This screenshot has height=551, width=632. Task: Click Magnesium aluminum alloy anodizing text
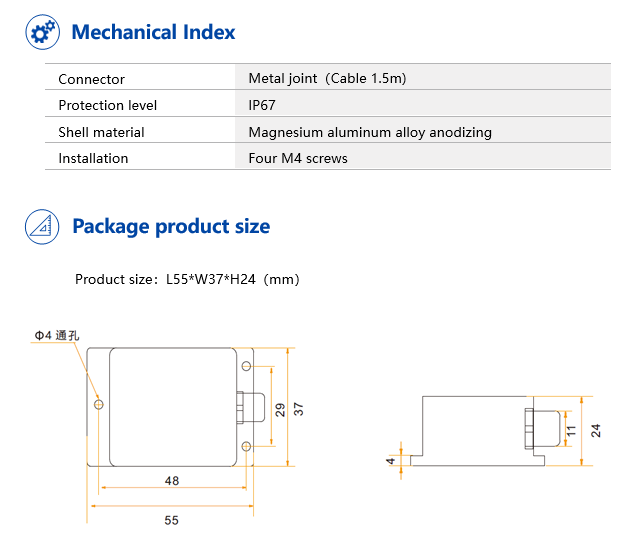pyautogui.click(x=370, y=132)
